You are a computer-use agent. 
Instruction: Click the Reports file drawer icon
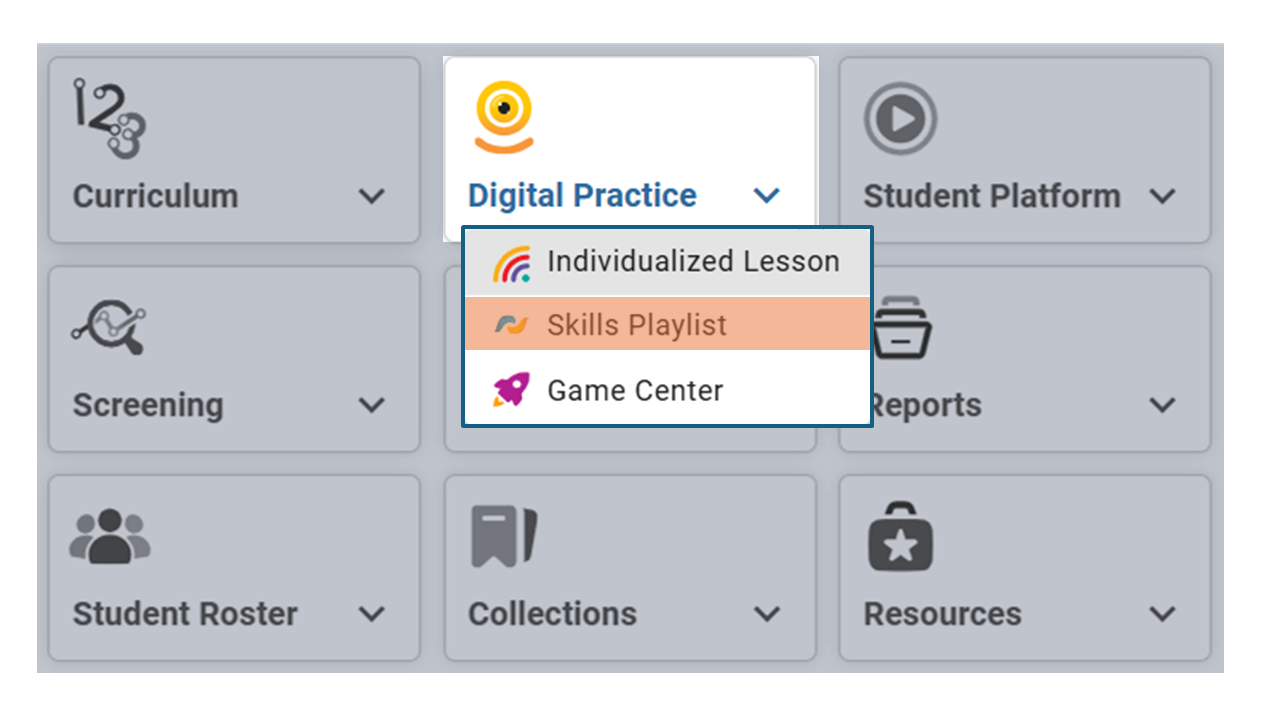coord(901,331)
